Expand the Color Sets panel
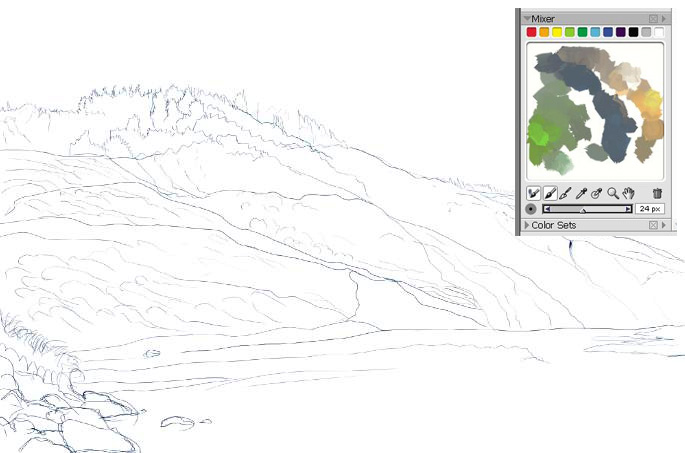This screenshot has height=453, width=685. pos(527,225)
